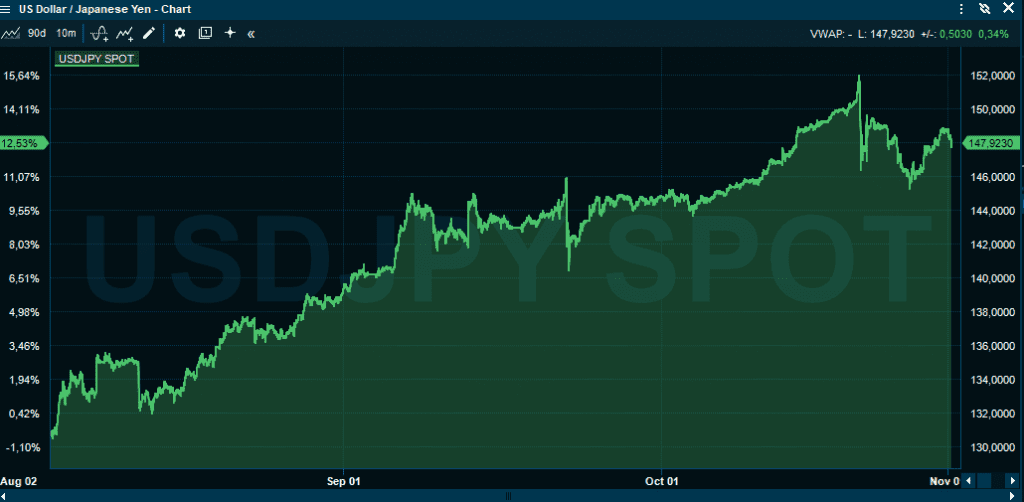1024x502 pixels.
Task: Add comparison instrument with chart-plus icon
Action: [125, 33]
